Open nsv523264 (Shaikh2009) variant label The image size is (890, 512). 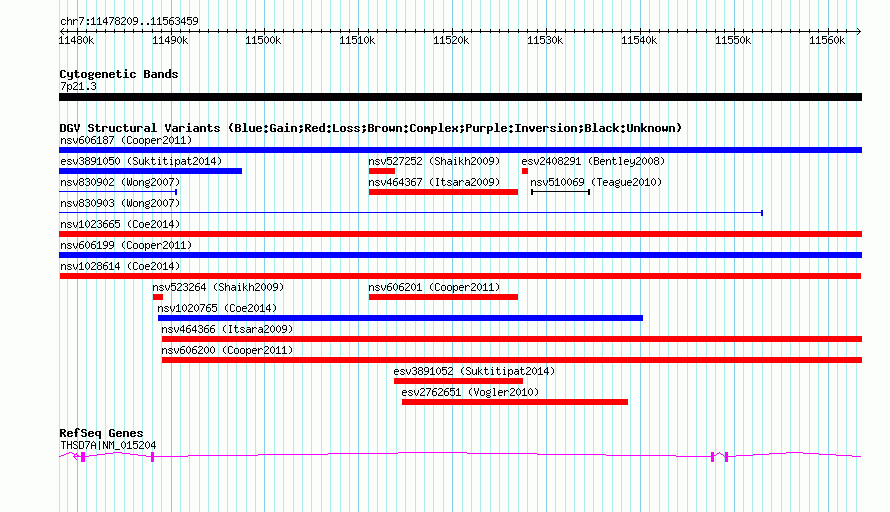coord(218,287)
